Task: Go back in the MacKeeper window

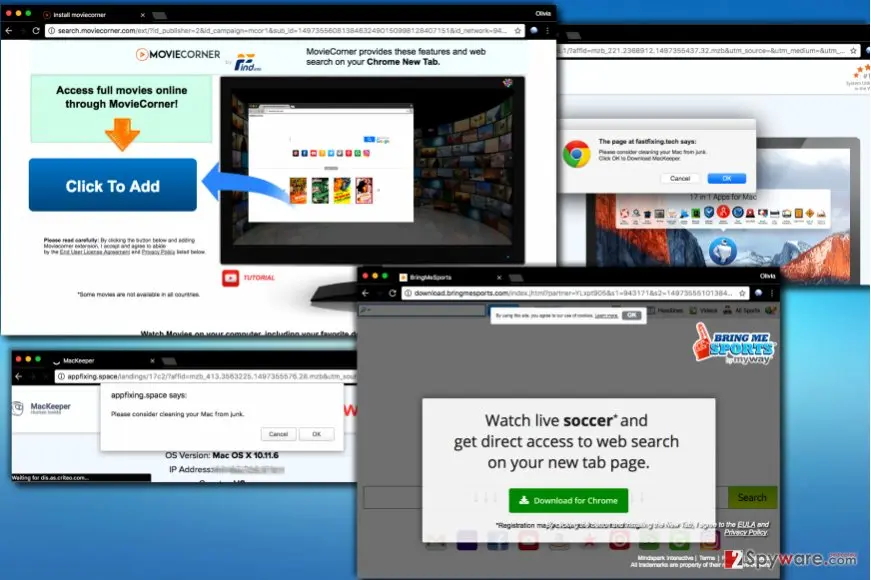Action: point(19,376)
